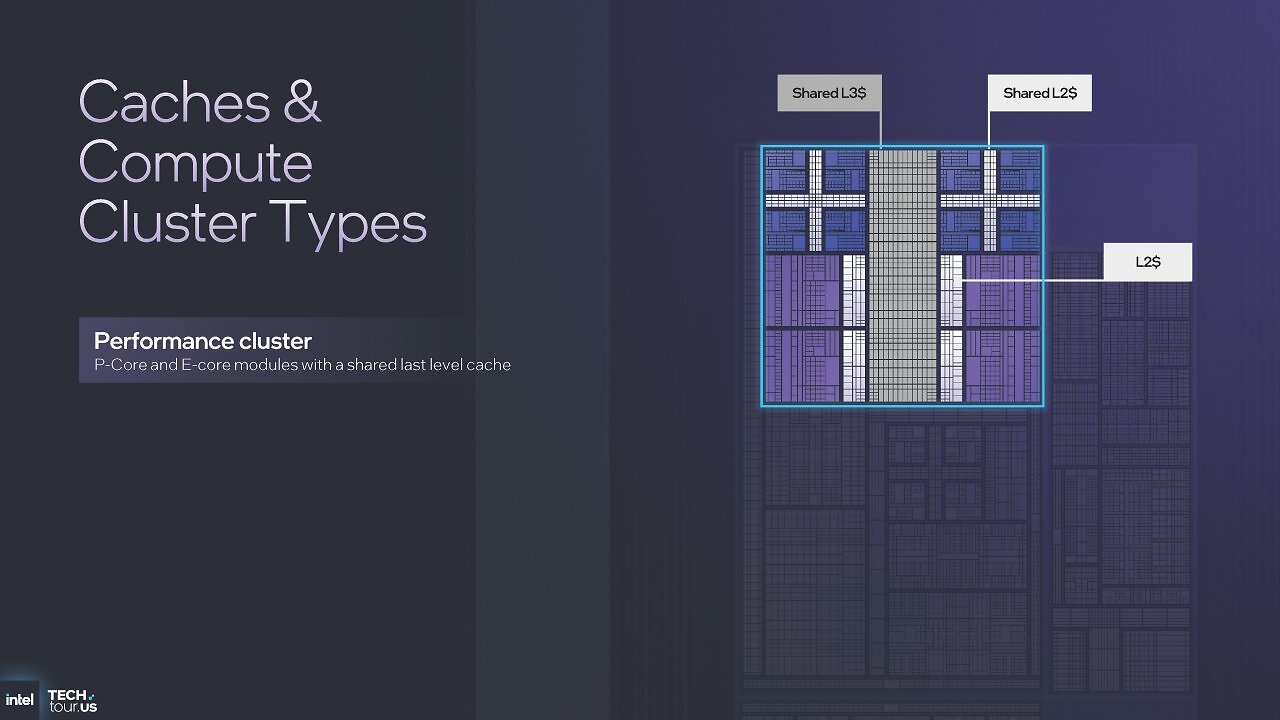Click the gray shared L3 cache column

coord(903,276)
